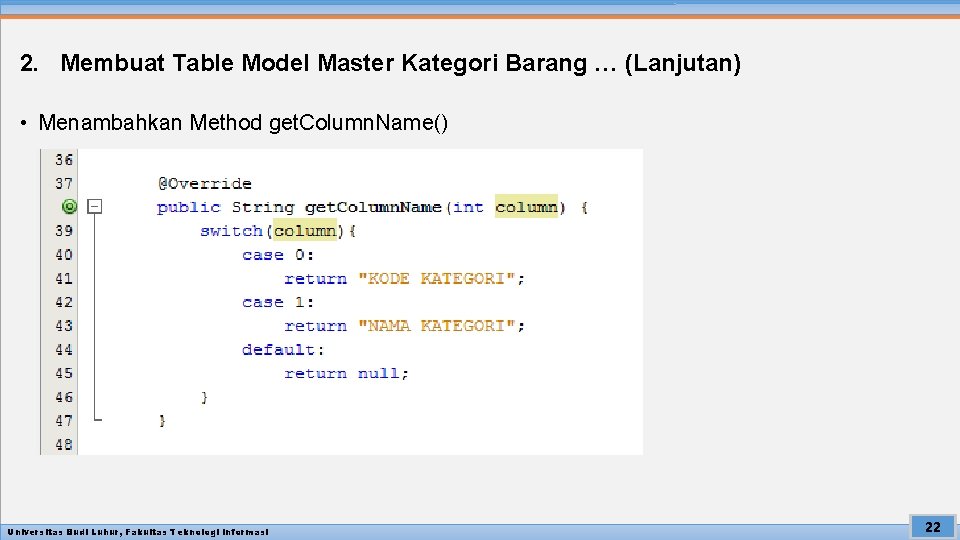
Task: Click the 'case 0:' line
Action: coord(278,255)
